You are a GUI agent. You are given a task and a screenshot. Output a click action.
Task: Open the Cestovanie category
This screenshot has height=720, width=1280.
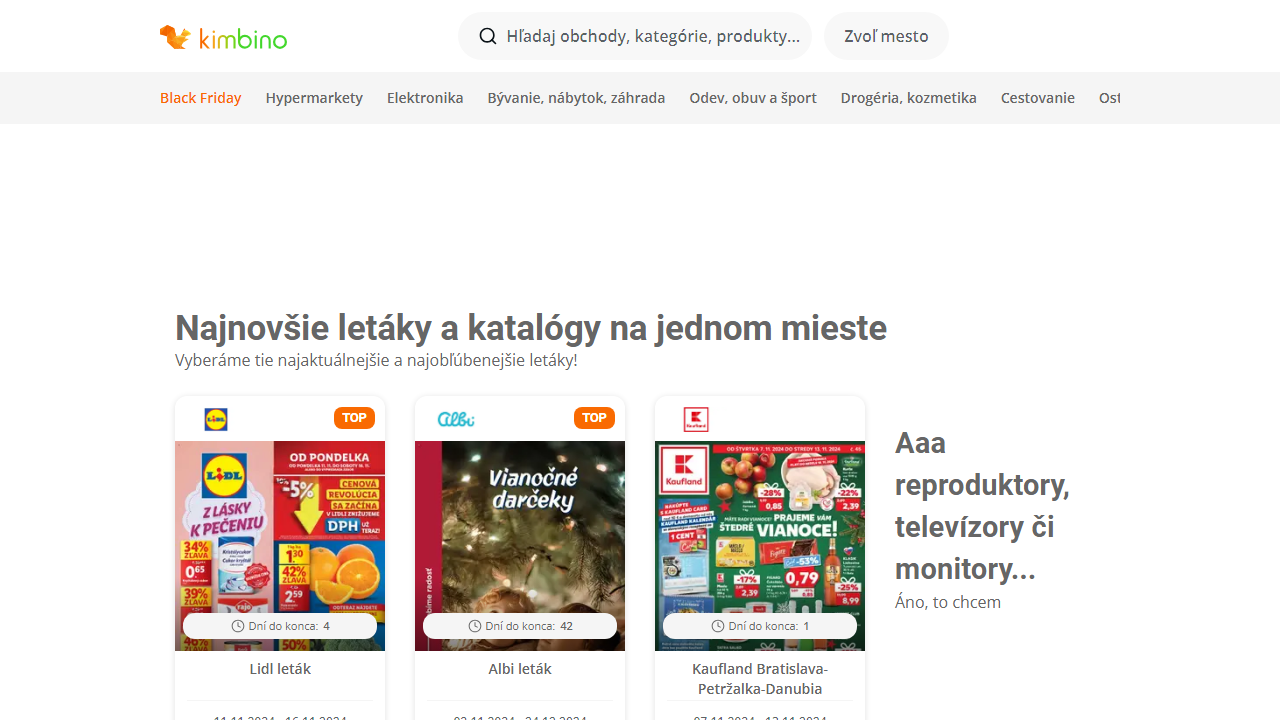[1038, 98]
